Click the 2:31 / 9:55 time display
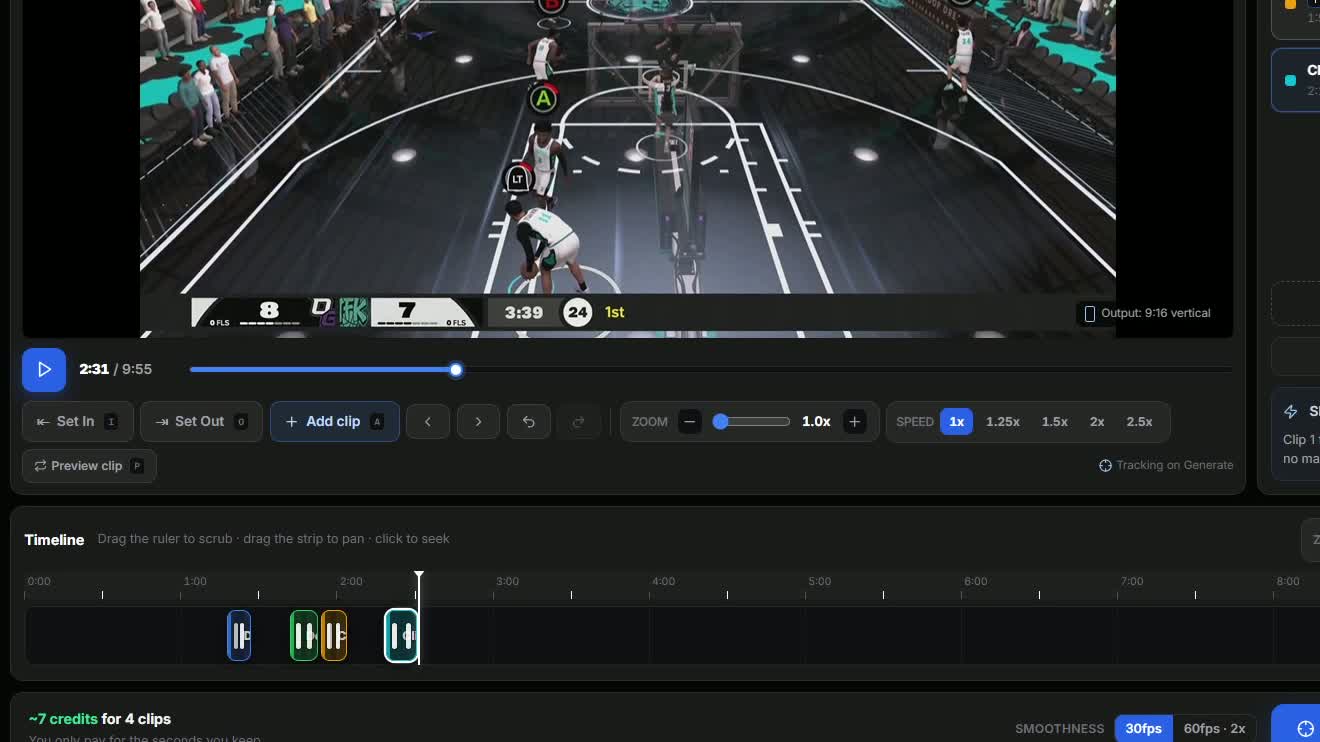1320x742 pixels. 116,369
